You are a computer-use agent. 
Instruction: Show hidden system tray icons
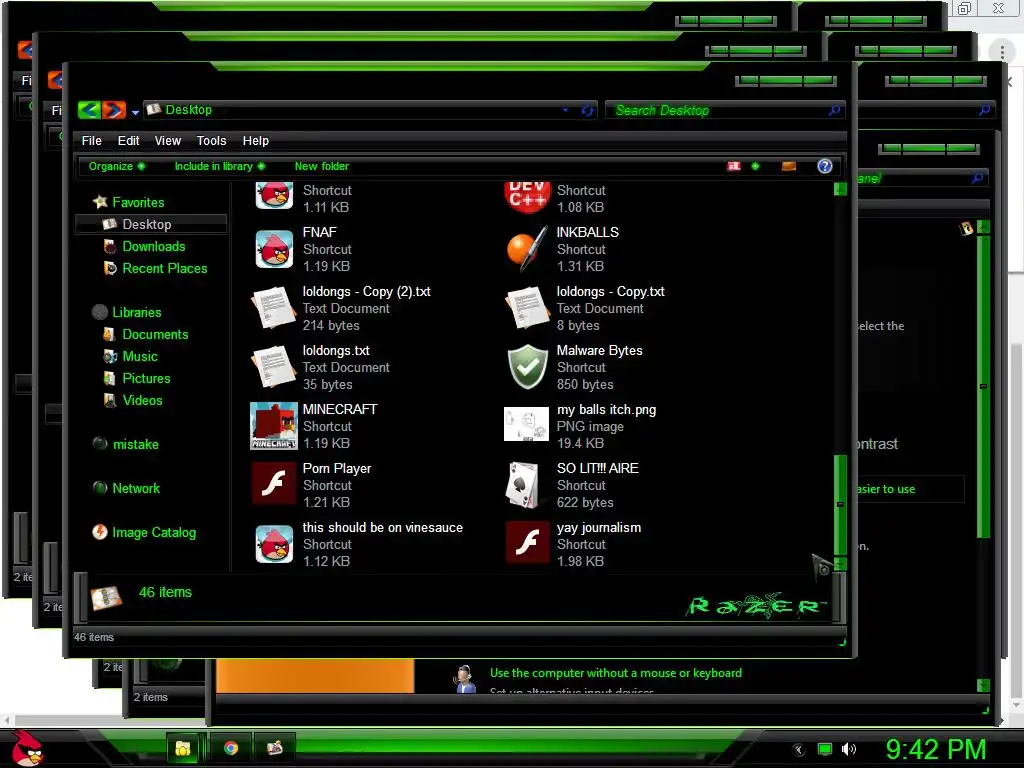click(799, 750)
